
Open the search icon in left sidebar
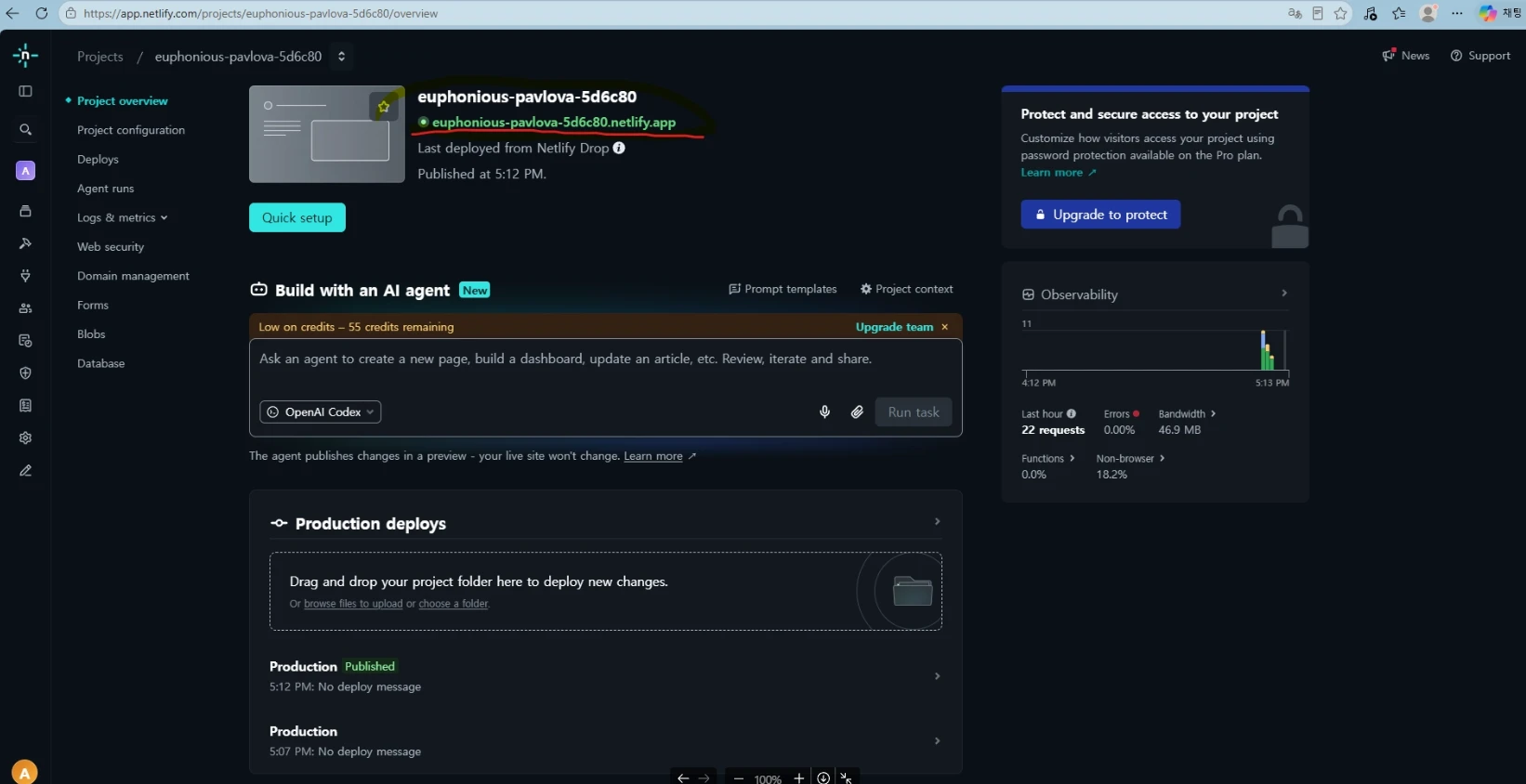pyautogui.click(x=25, y=130)
